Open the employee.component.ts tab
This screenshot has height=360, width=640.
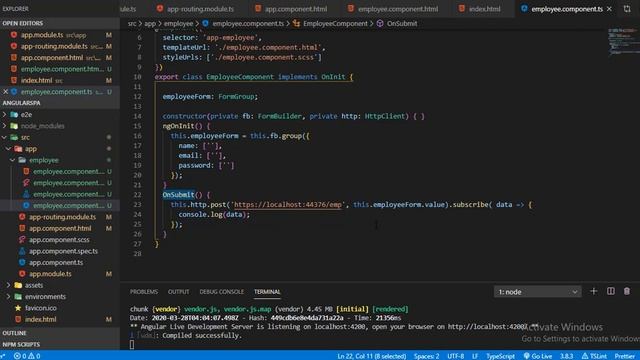click(566, 9)
